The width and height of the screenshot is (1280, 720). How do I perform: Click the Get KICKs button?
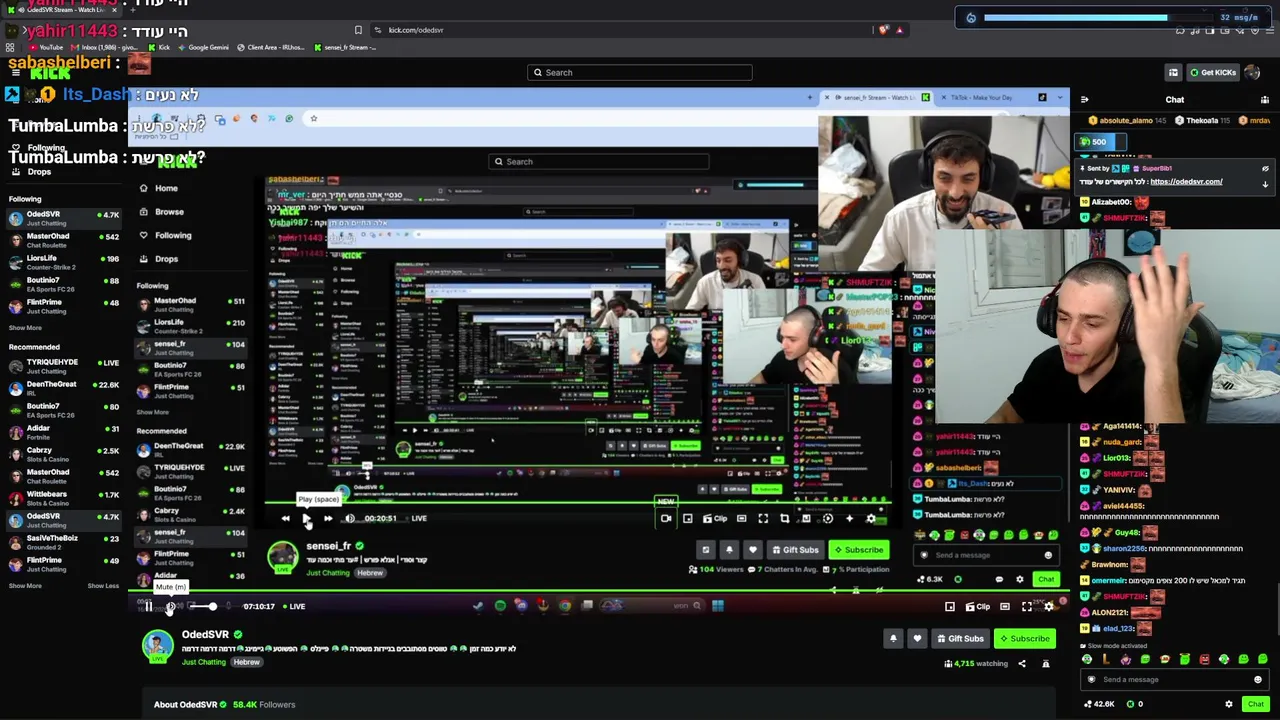tap(1213, 72)
